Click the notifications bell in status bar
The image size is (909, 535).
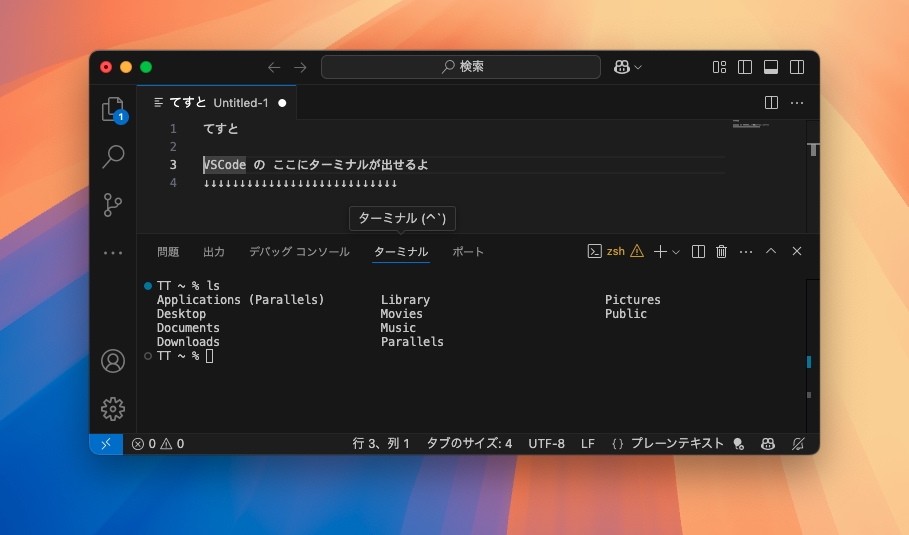[798, 444]
